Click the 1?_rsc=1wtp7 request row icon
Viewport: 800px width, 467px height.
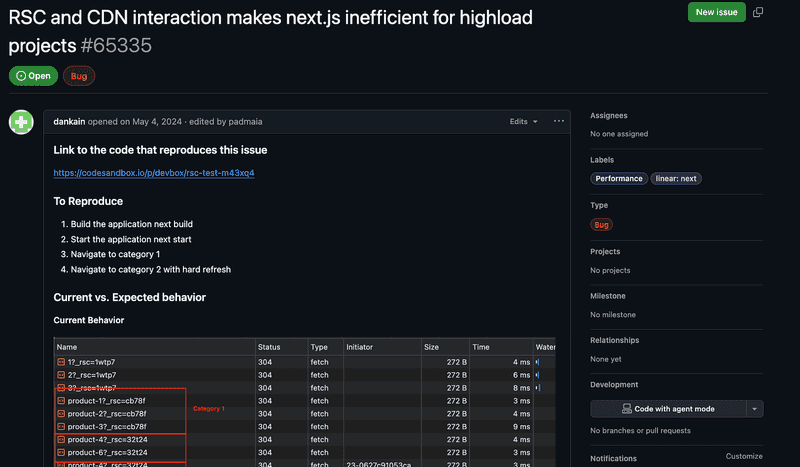pyautogui.click(x=61, y=362)
